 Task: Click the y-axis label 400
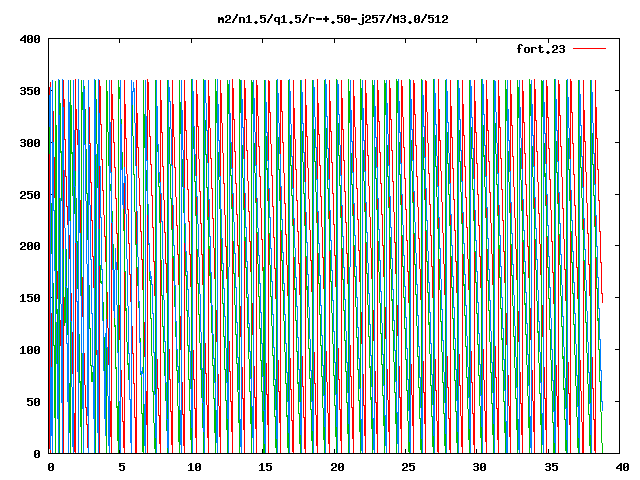tap(30, 40)
